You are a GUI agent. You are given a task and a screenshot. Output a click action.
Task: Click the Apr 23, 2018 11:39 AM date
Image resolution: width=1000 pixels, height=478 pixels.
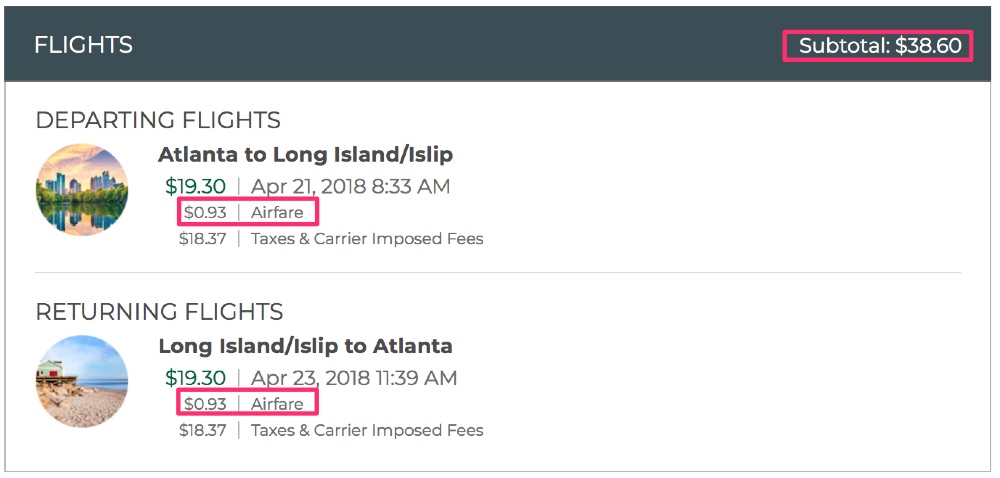tap(354, 378)
